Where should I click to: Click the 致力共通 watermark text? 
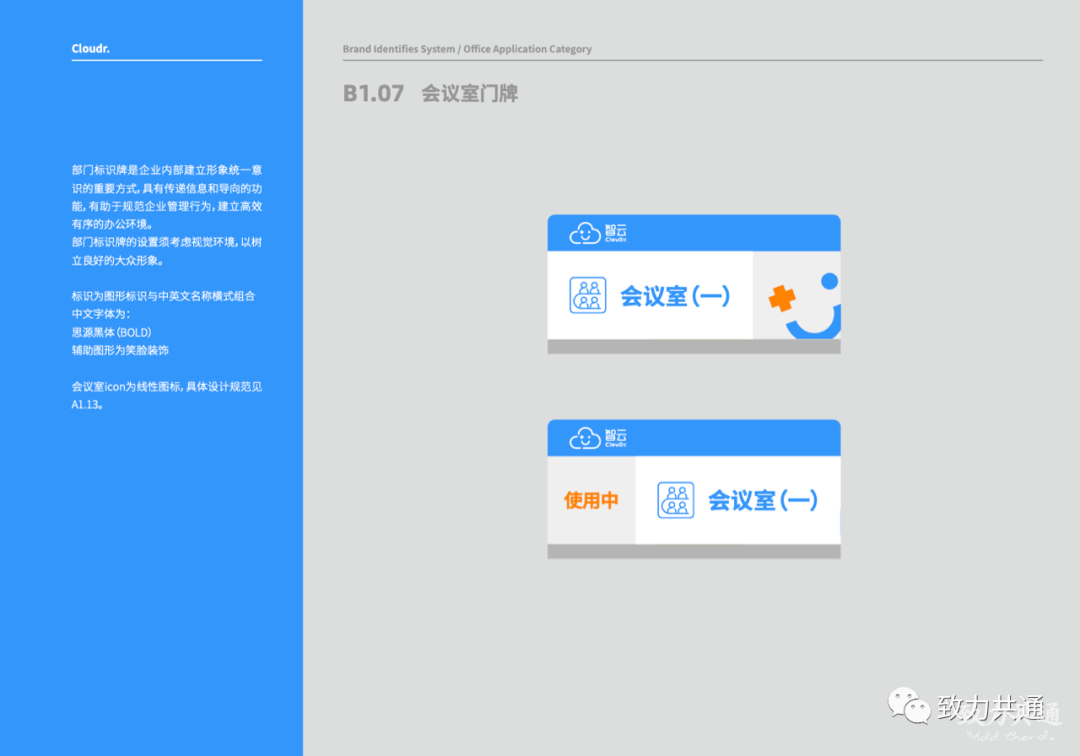click(990, 709)
